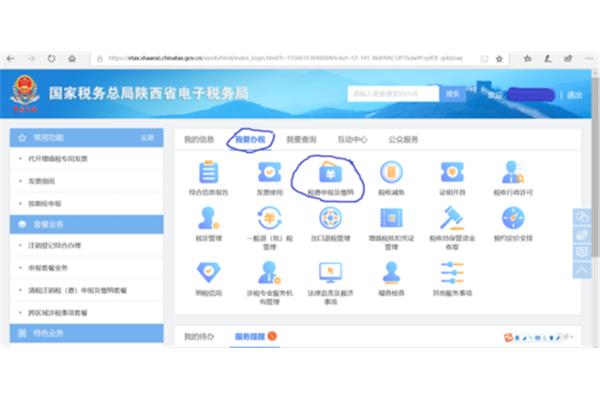Screen dimensions: 600x400
Task: Switch to 公众服务 tab
Action: tap(403, 139)
